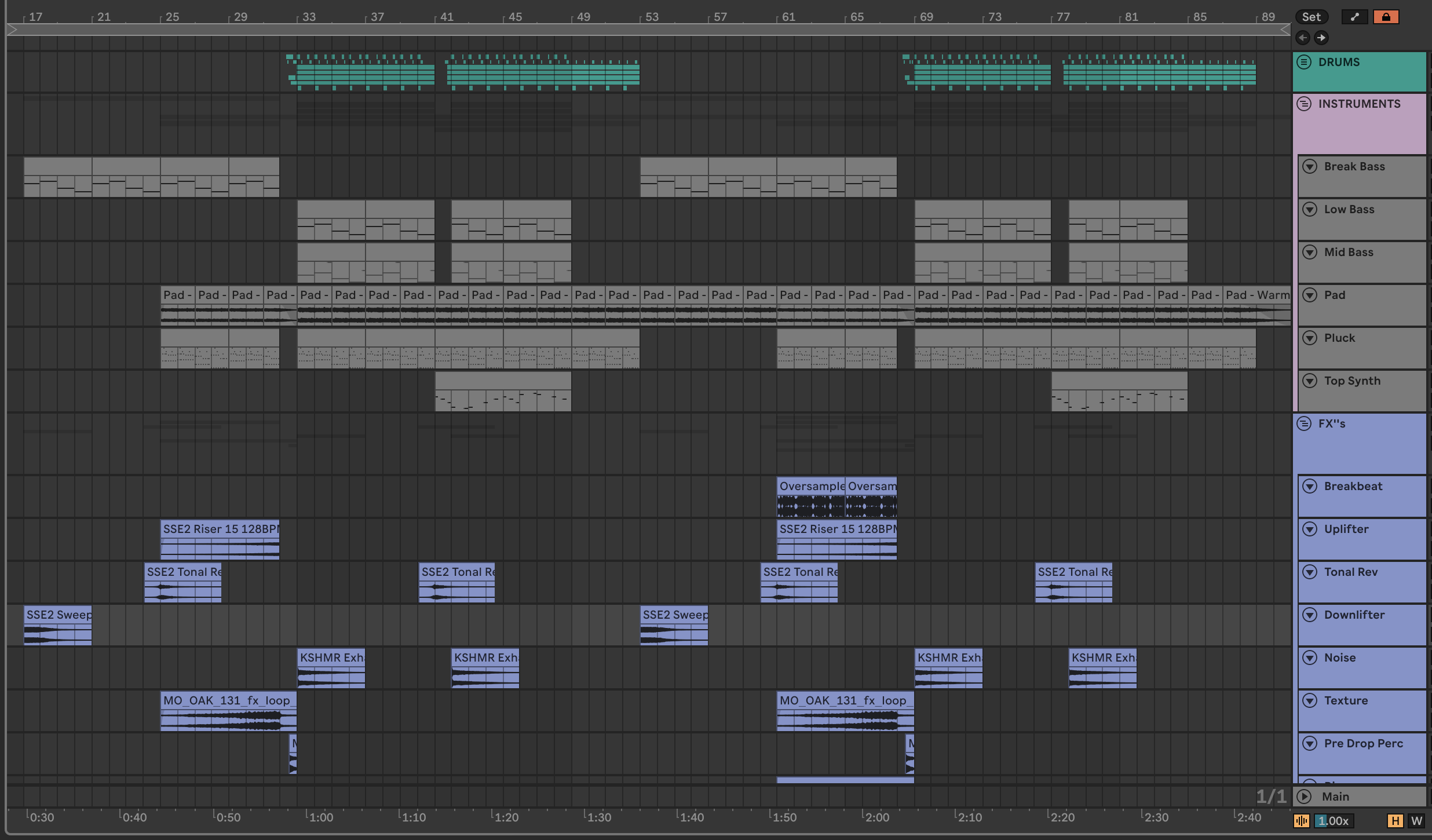Screen dimensions: 1432x840
Task: Select the SSE2 Riser clip at bar 25
Action: coord(220,539)
